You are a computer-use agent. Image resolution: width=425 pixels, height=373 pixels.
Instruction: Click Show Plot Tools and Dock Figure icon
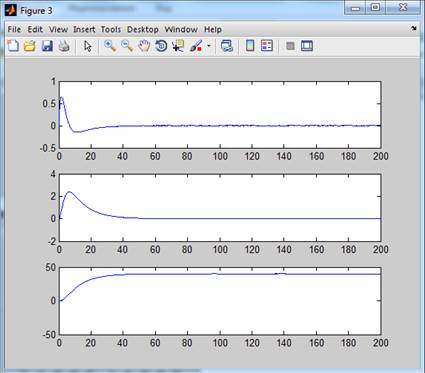click(307, 46)
